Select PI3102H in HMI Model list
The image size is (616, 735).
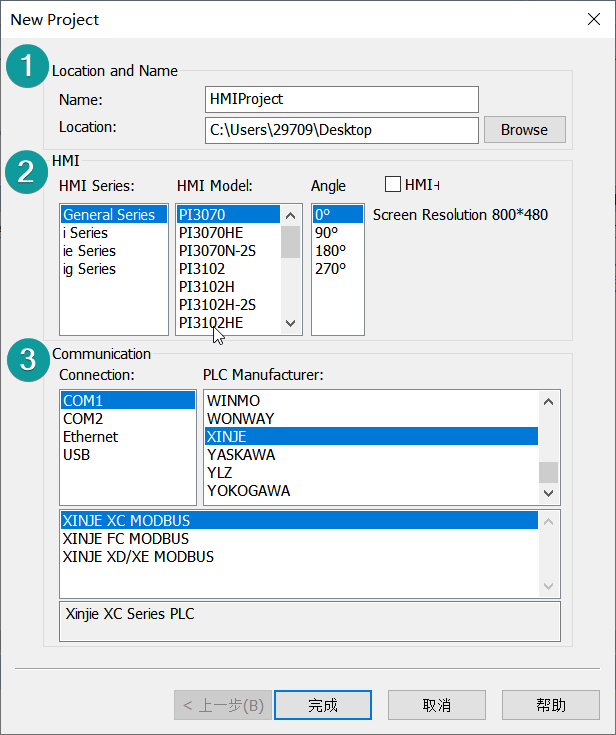point(207,287)
